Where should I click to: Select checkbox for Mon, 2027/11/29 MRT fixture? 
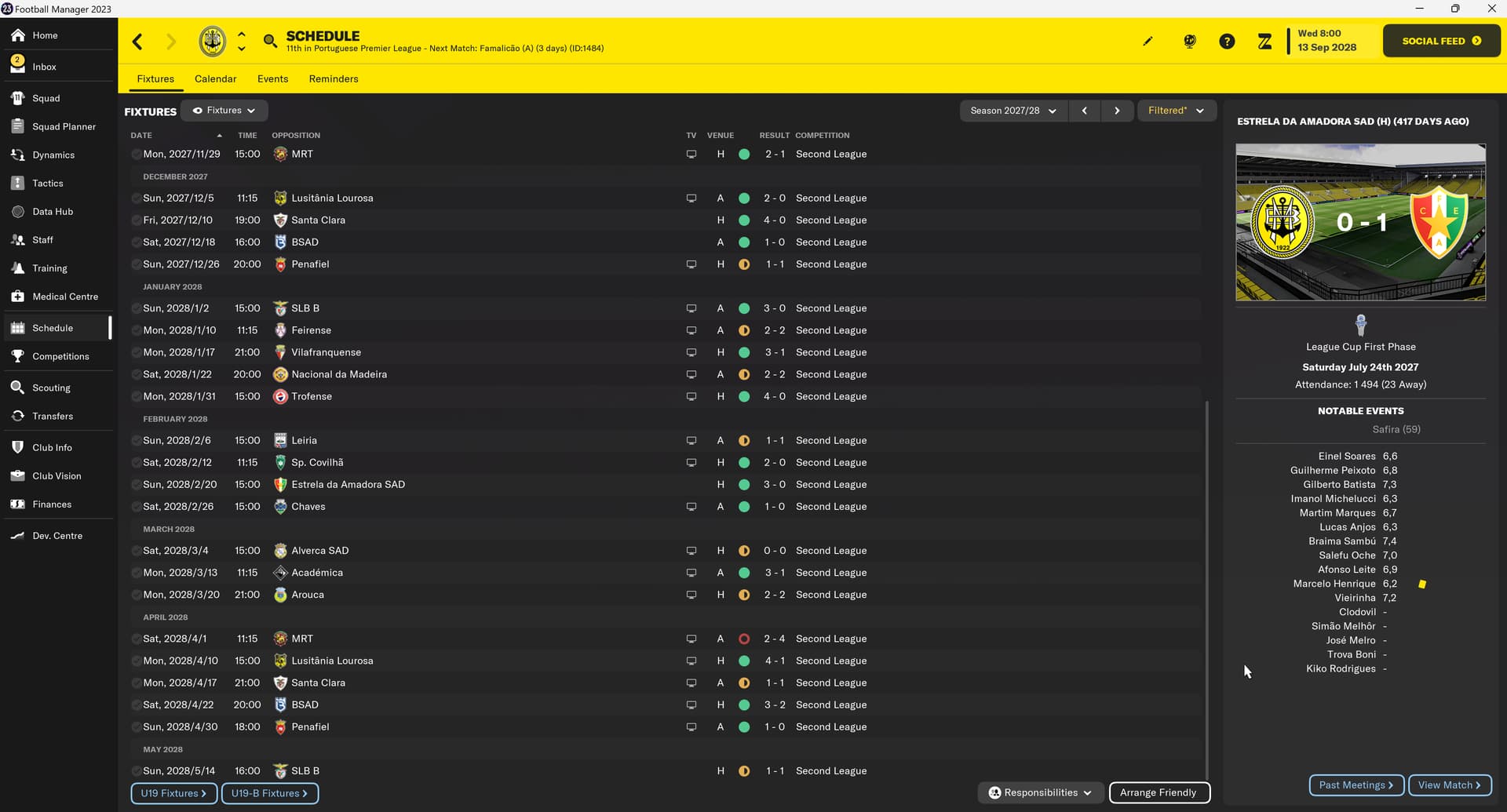(x=137, y=155)
